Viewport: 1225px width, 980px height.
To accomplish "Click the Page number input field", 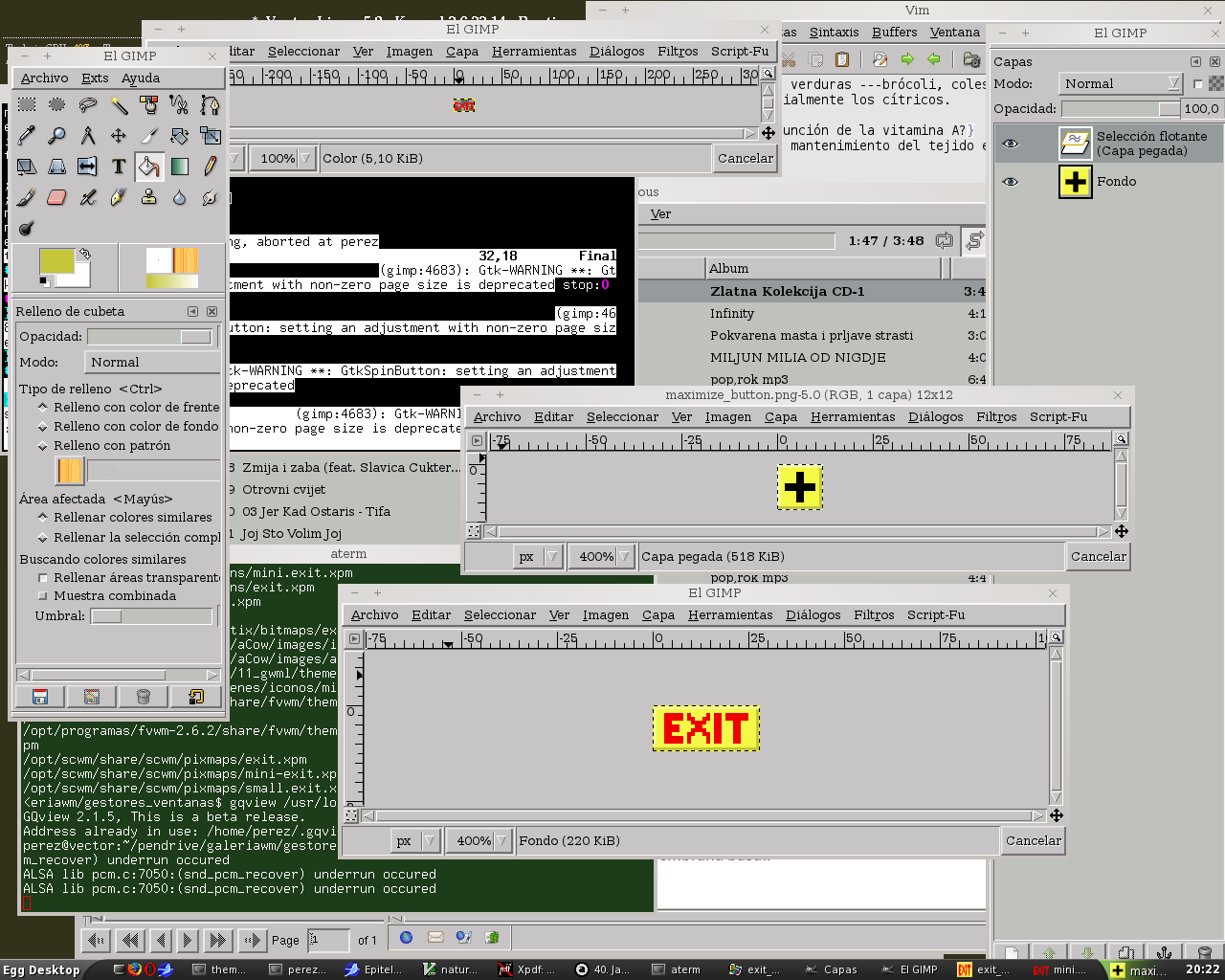I will pos(327,940).
